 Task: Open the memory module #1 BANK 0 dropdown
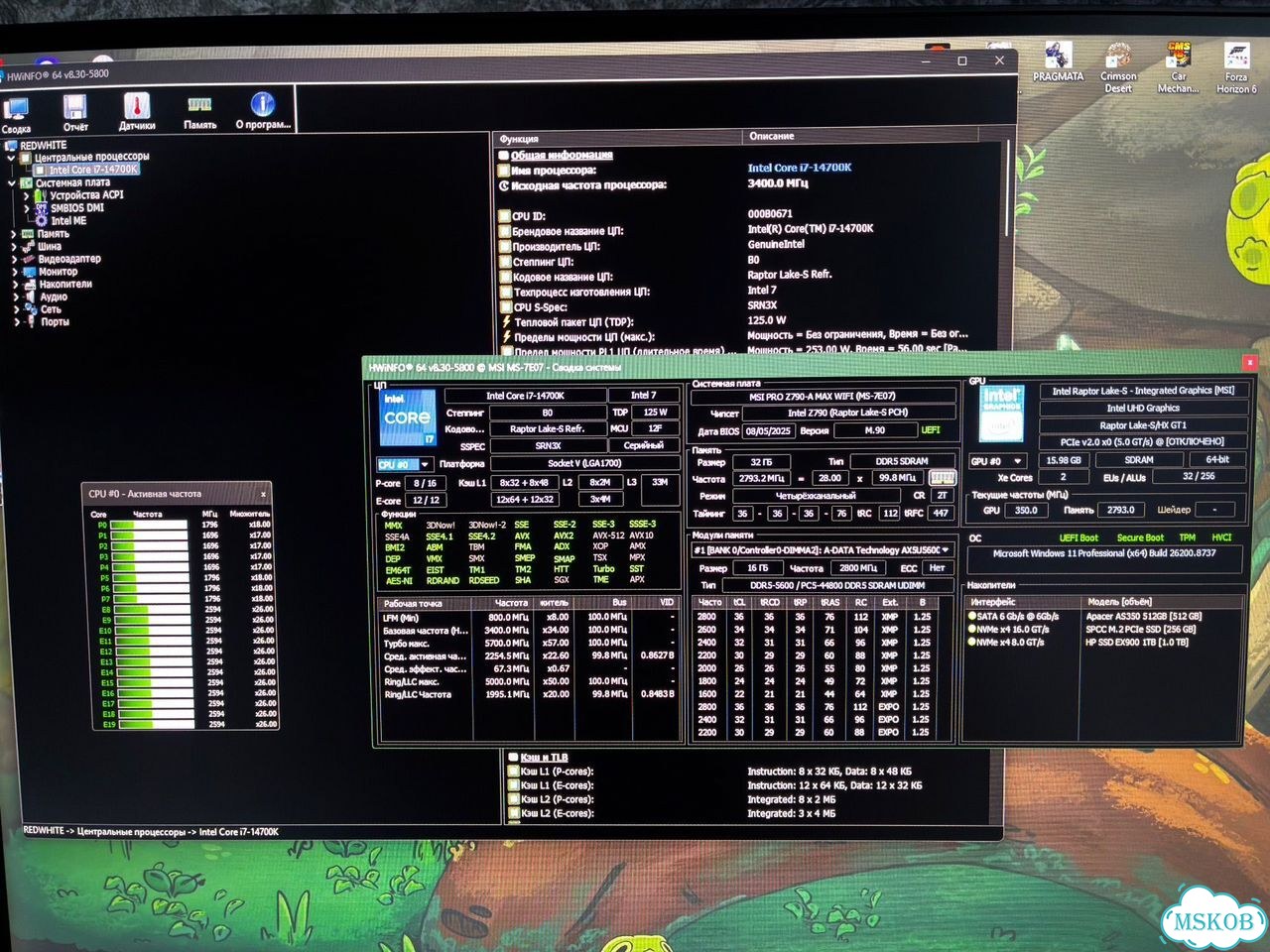pos(823,549)
